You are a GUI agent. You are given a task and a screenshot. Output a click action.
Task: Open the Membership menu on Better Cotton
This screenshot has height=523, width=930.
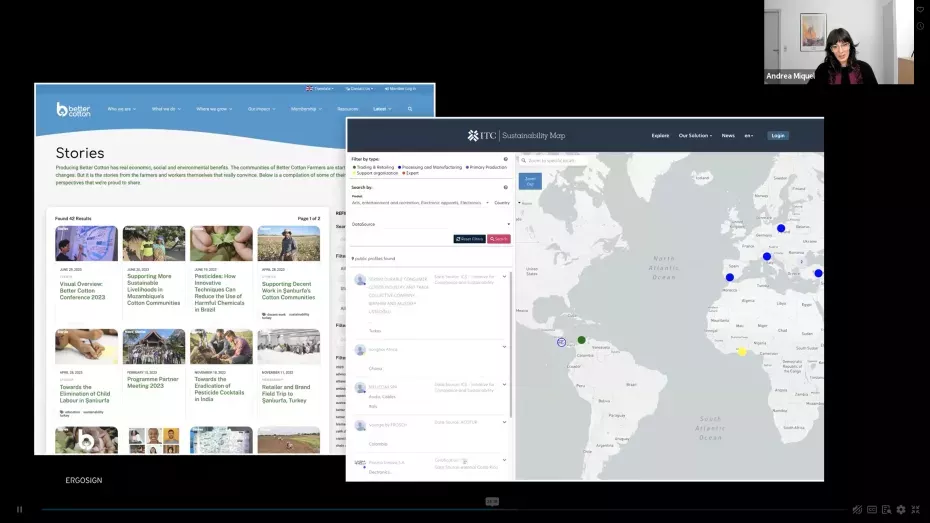coord(304,109)
